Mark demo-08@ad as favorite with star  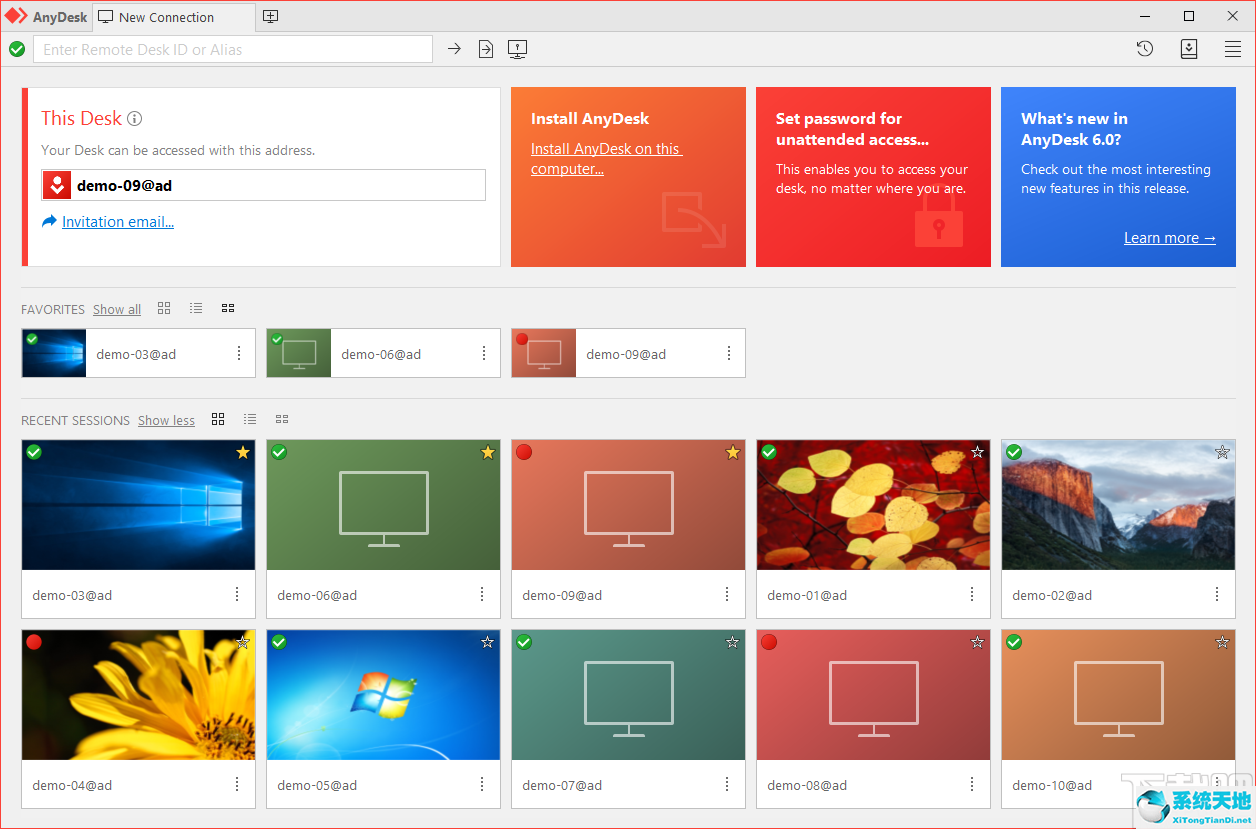coord(978,642)
